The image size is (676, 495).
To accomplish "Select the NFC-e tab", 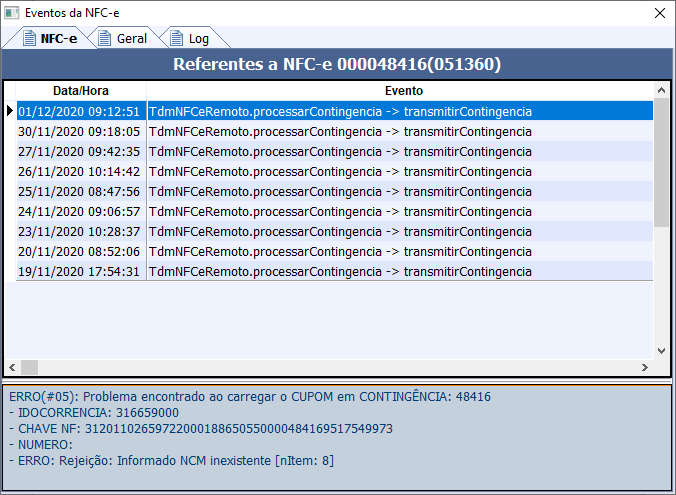I will (58, 39).
